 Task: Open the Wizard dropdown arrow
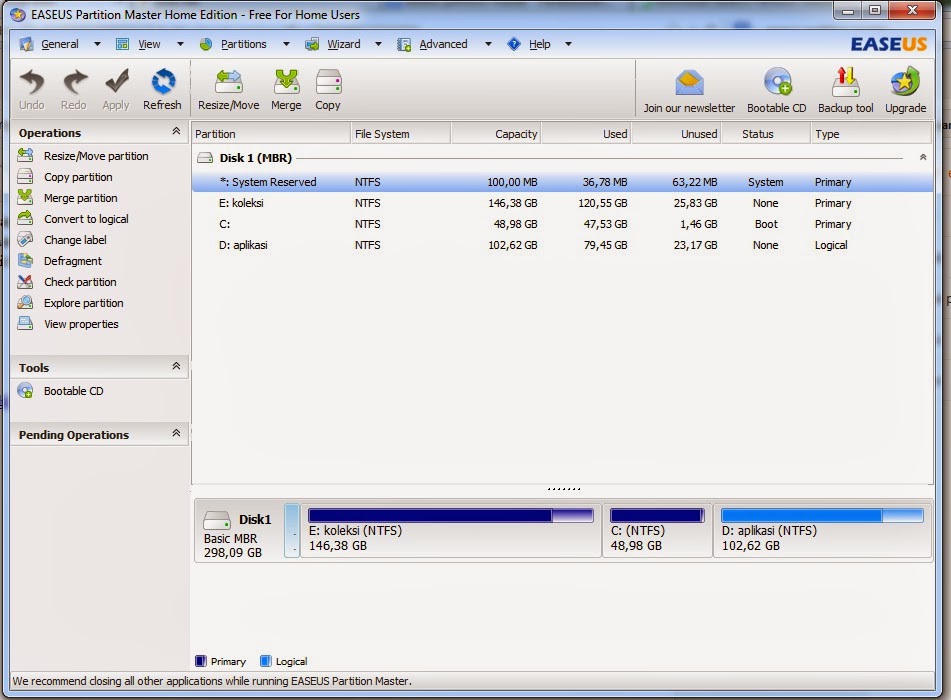pos(377,44)
